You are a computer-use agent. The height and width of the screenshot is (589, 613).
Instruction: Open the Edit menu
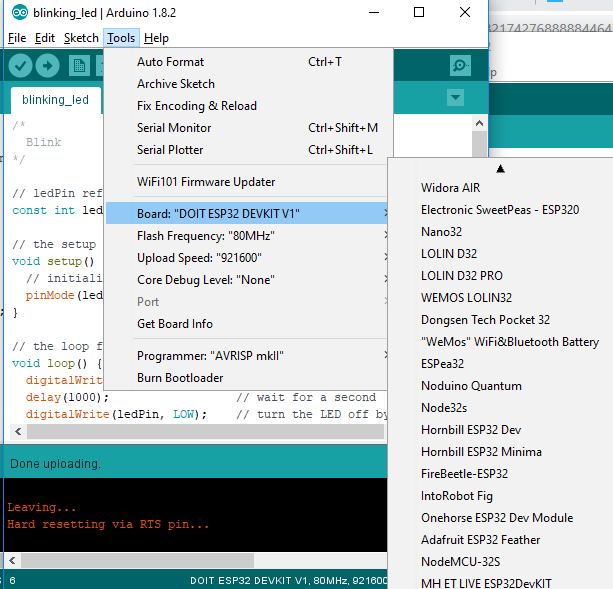pyautogui.click(x=45, y=38)
